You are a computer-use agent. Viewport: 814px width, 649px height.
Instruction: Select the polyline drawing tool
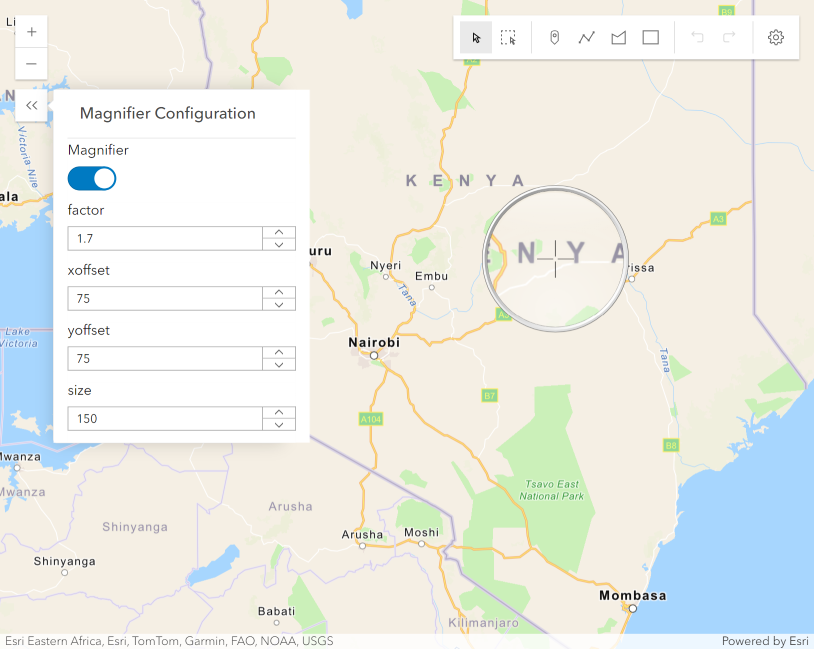(585, 37)
